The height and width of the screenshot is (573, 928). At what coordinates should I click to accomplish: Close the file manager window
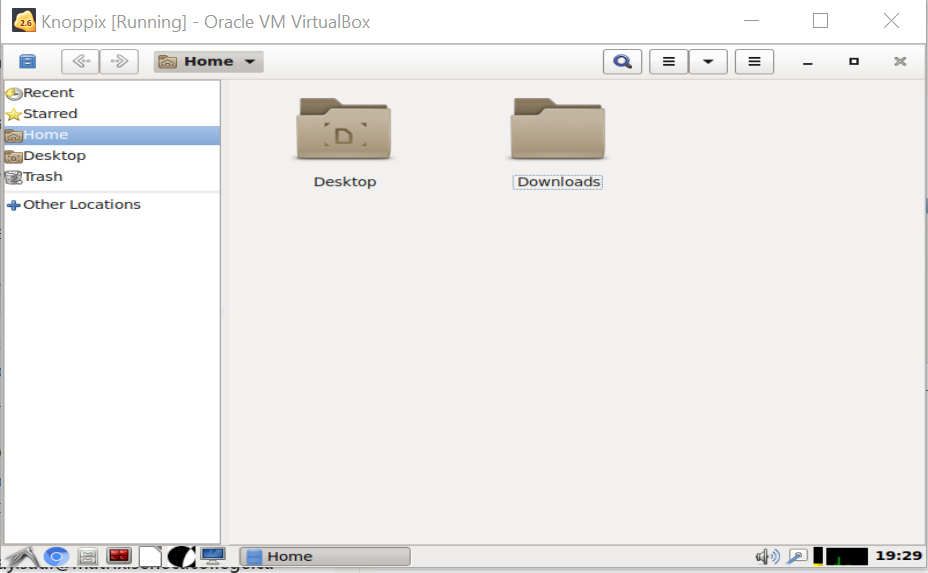(900, 62)
